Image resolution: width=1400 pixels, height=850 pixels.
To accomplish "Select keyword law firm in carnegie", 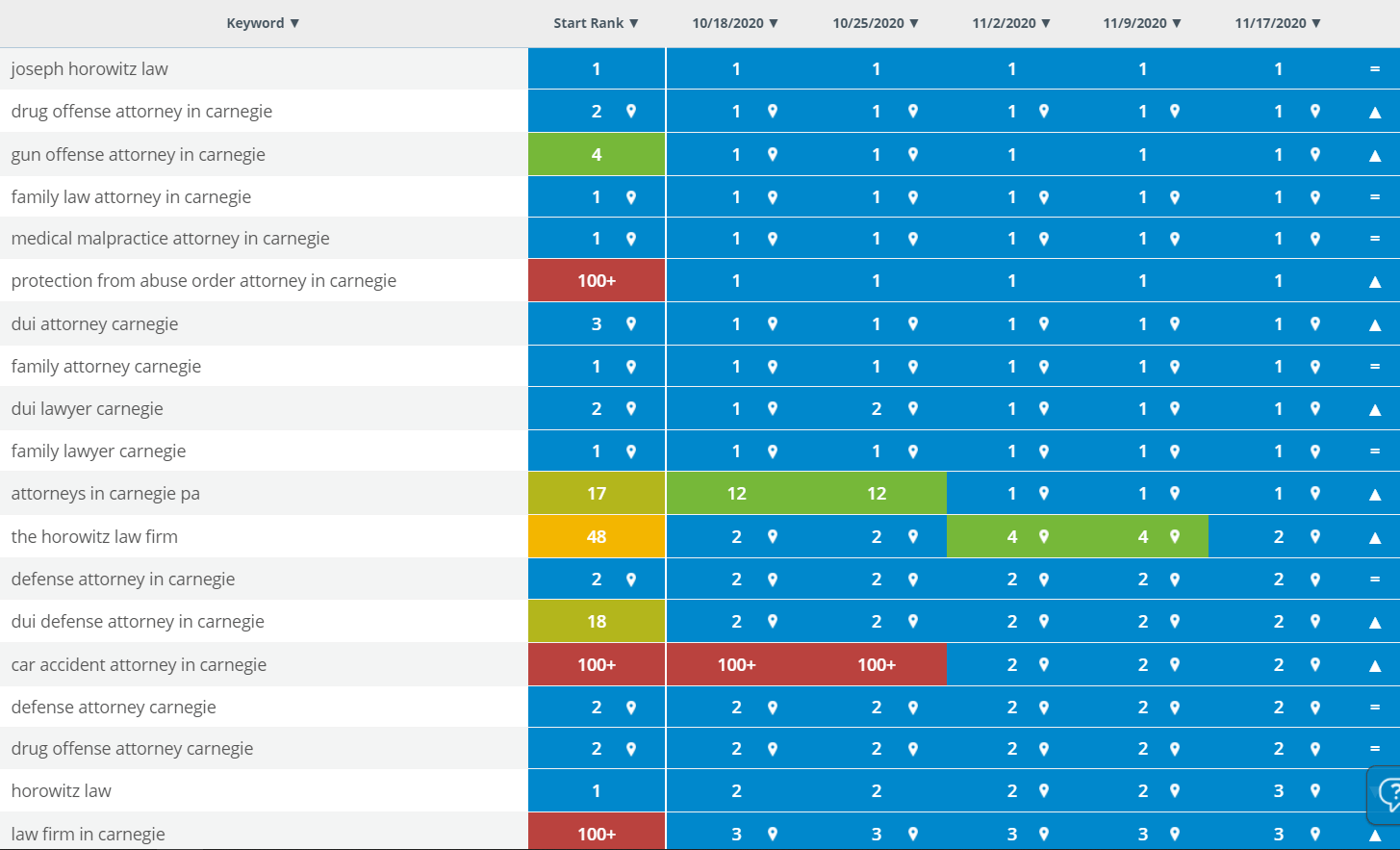I will (x=88, y=834).
